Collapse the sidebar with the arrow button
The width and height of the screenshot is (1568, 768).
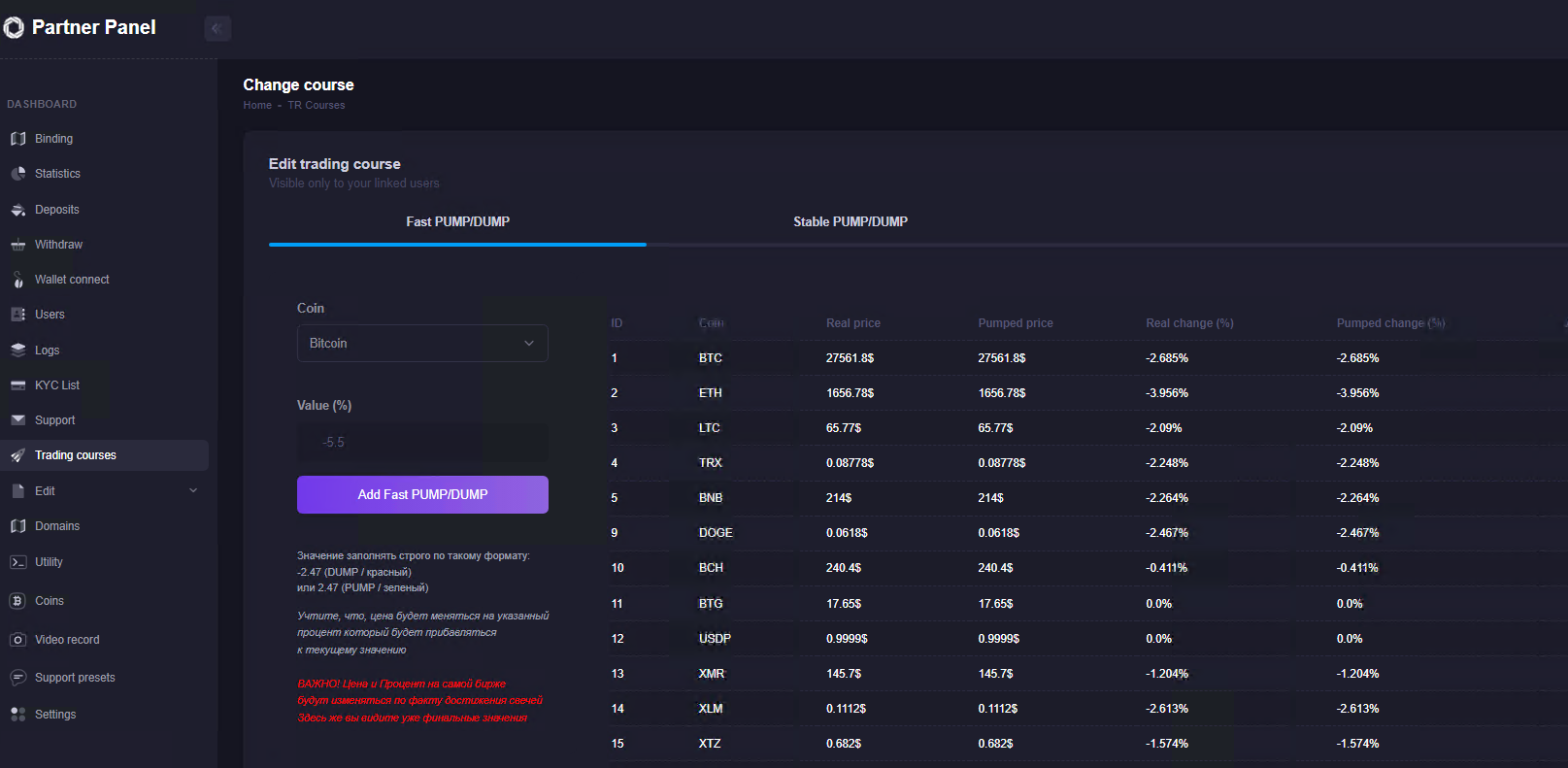pos(217,28)
